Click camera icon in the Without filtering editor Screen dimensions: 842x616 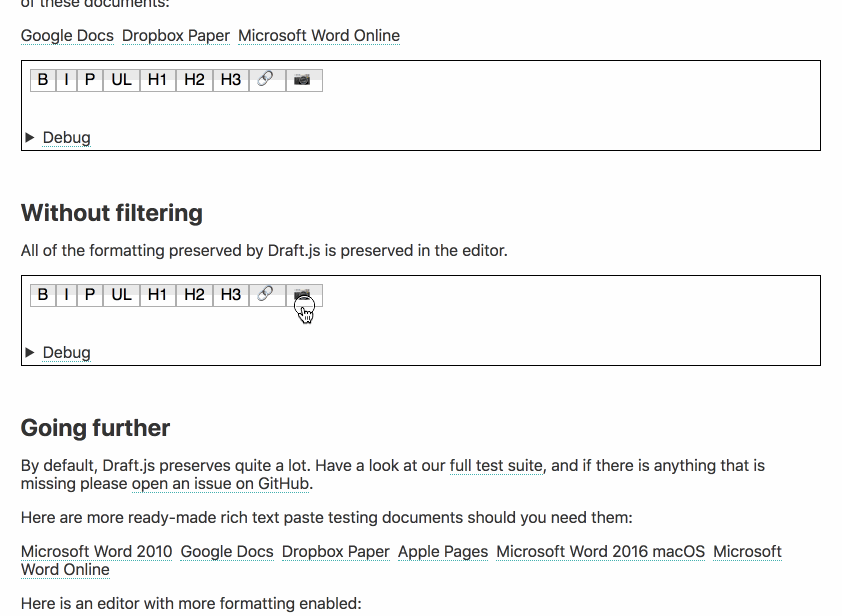pos(304,295)
